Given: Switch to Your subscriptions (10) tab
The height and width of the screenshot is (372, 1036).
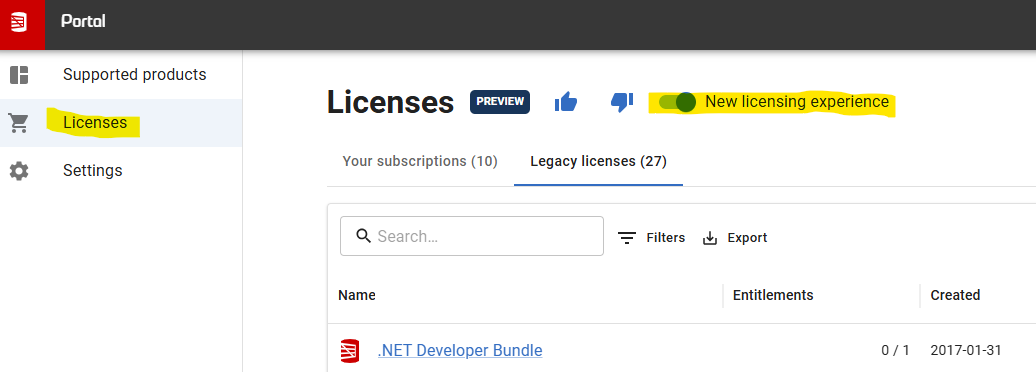Looking at the screenshot, I should (420, 161).
